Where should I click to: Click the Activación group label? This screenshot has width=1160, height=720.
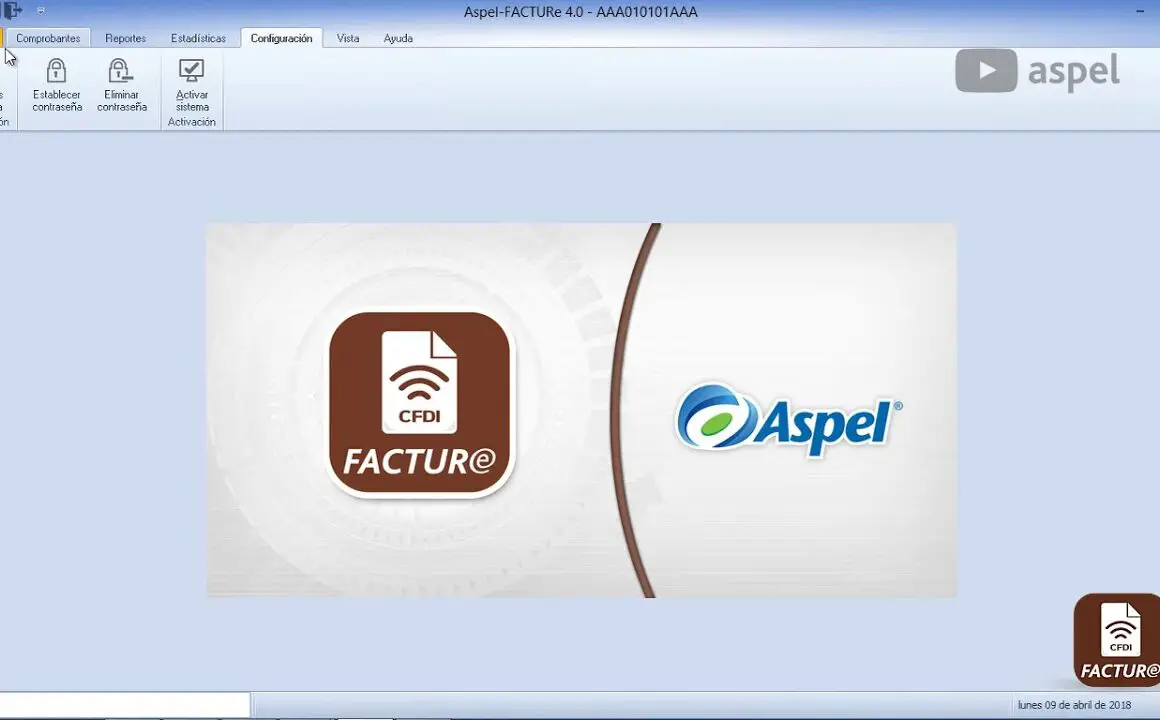tap(192, 122)
